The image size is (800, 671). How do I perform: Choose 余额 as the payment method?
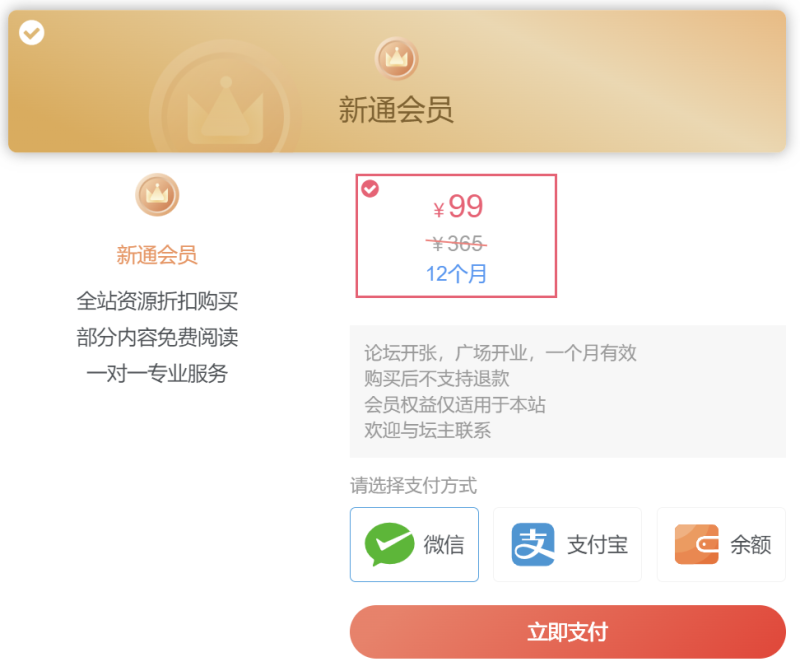tap(720, 544)
